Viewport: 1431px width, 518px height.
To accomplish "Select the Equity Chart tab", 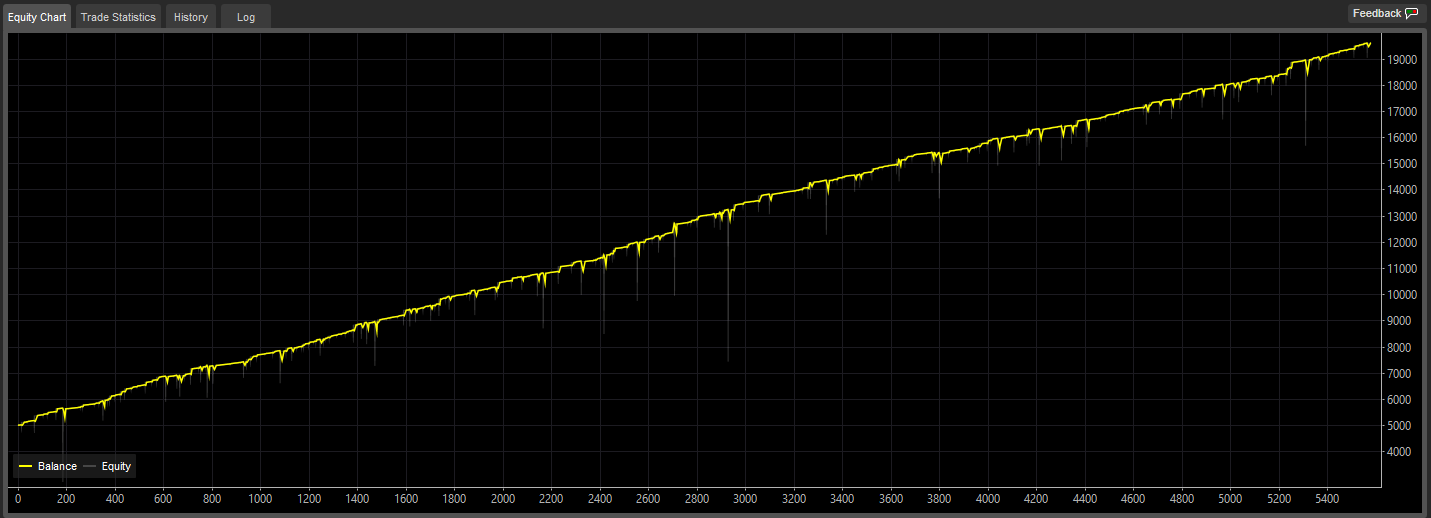I will (37, 17).
